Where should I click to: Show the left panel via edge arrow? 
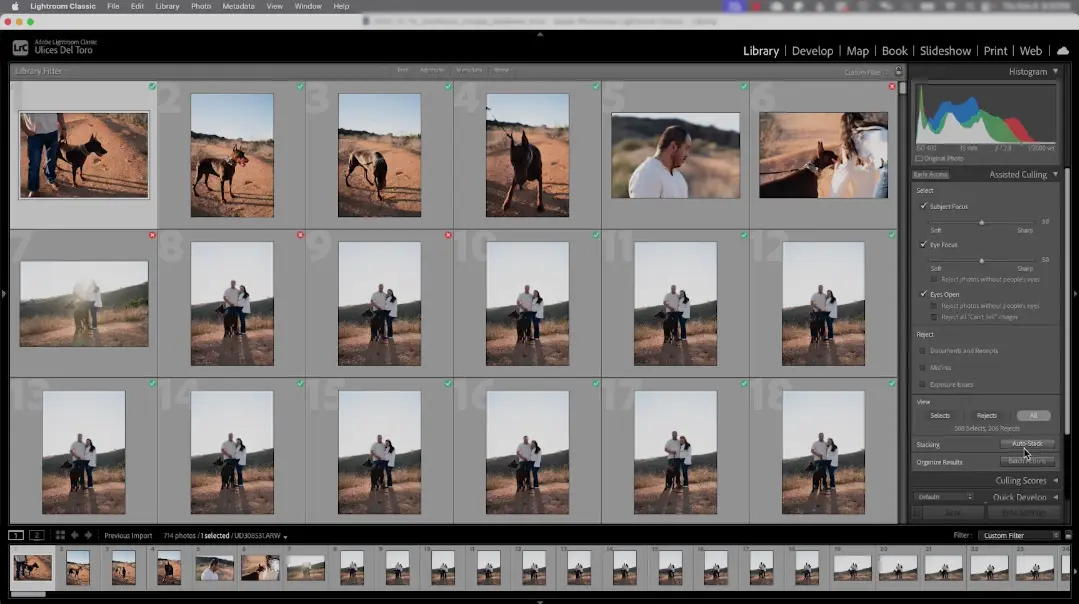[3, 294]
